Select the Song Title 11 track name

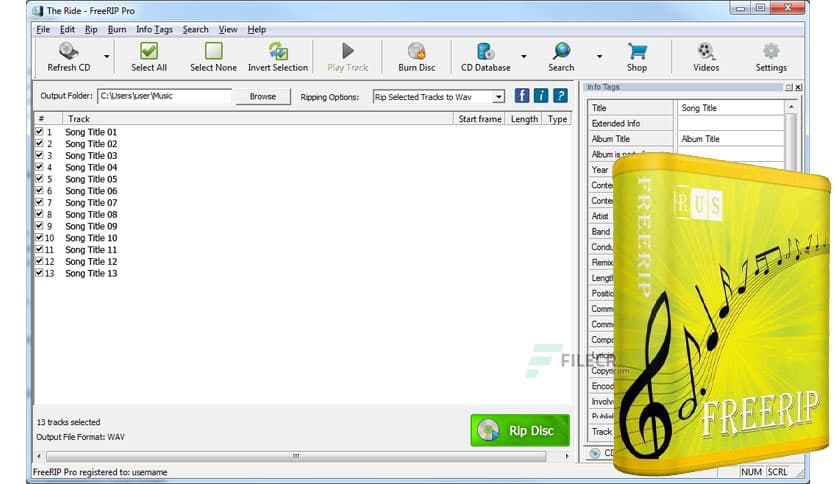(91, 249)
